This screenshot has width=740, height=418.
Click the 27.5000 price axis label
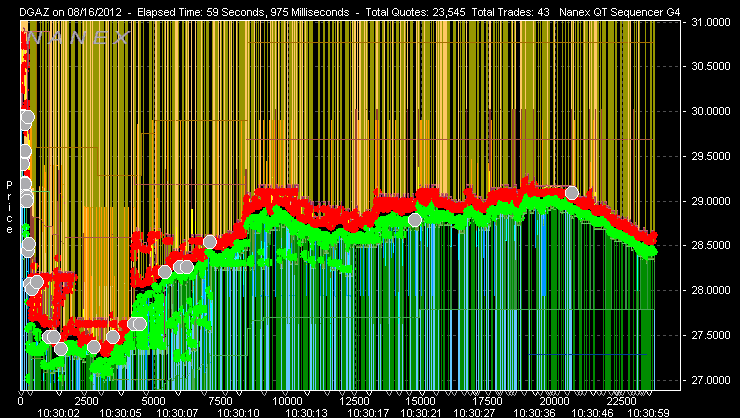(710, 335)
